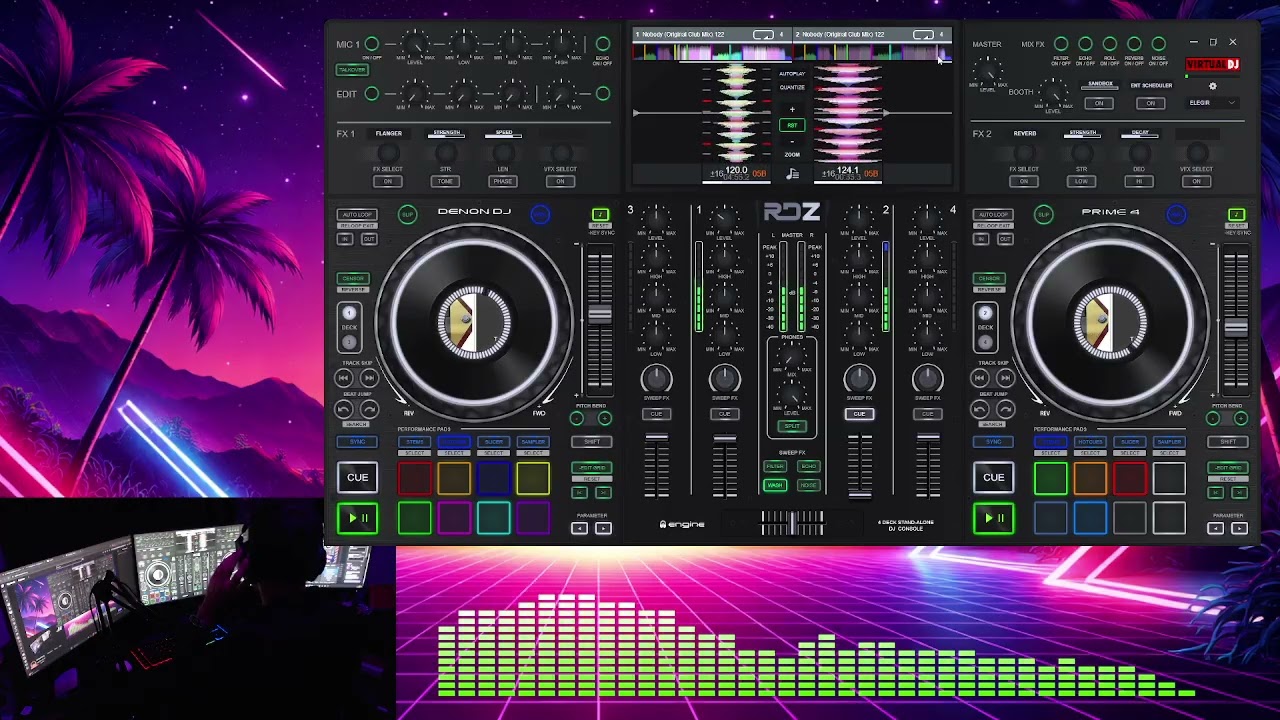Click pitch bend plus on left deck
The image size is (1280, 720).
(x=605, y=418)
